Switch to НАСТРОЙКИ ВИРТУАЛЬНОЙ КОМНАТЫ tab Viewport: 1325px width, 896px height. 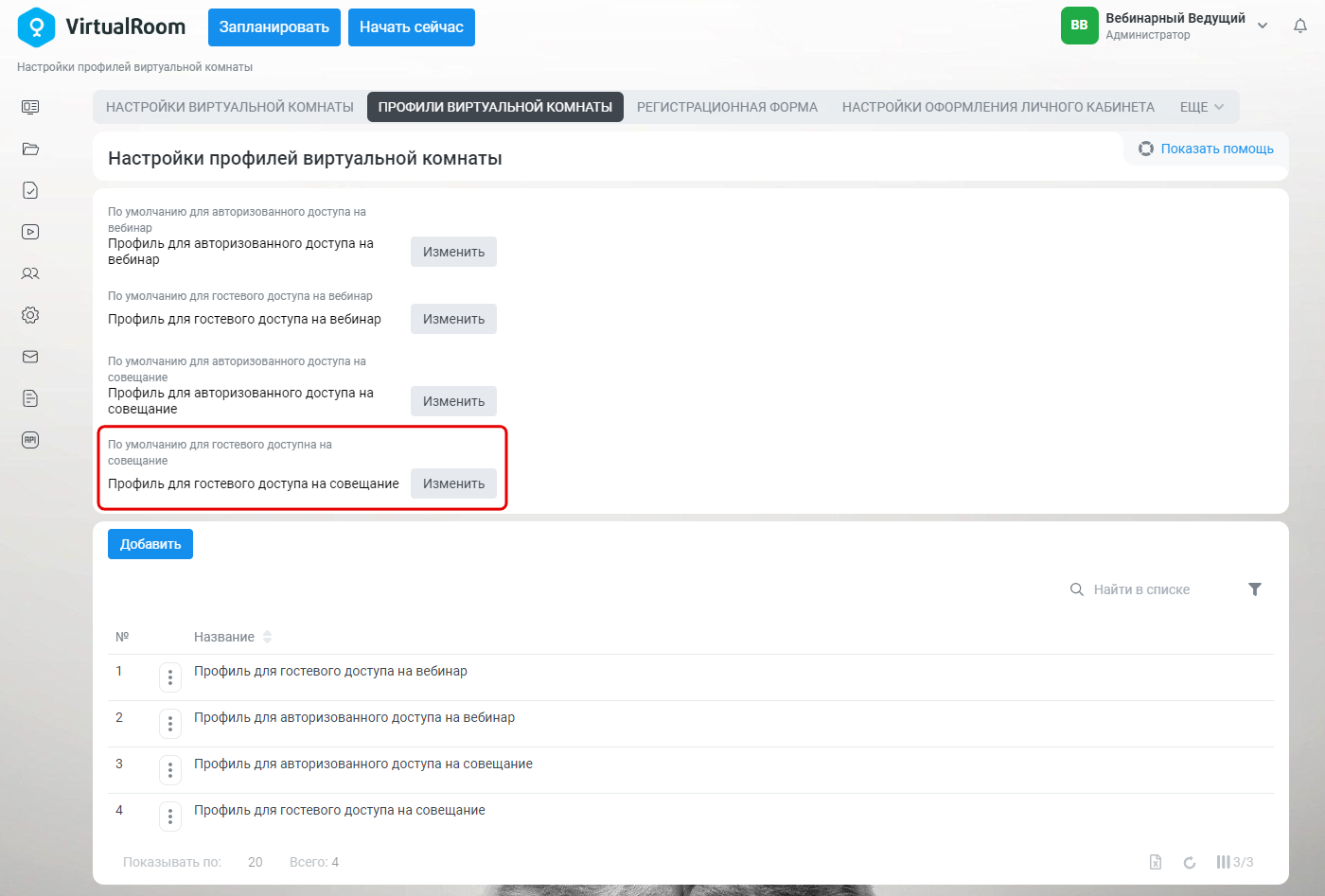pyautogui.click(x=230, y=107)
